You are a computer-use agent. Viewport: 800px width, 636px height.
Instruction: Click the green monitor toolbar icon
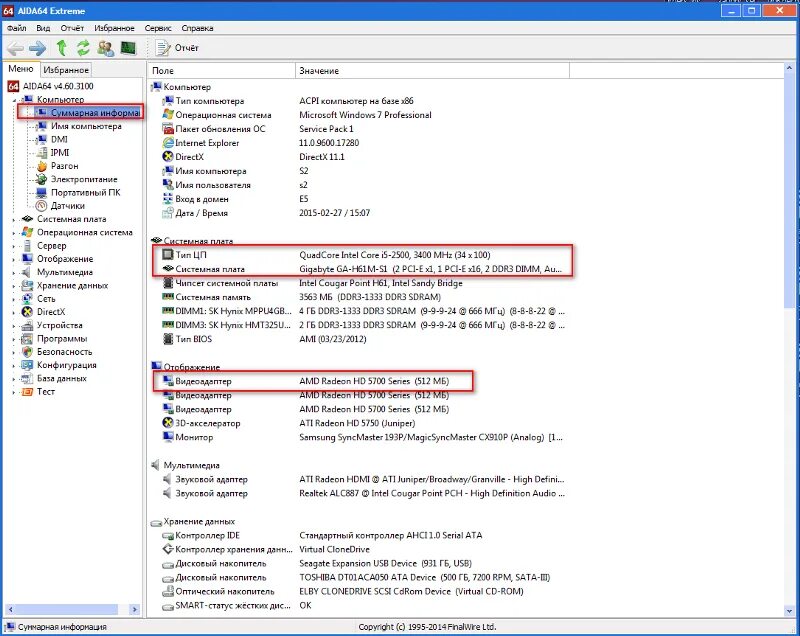click(x=128, y=48)
